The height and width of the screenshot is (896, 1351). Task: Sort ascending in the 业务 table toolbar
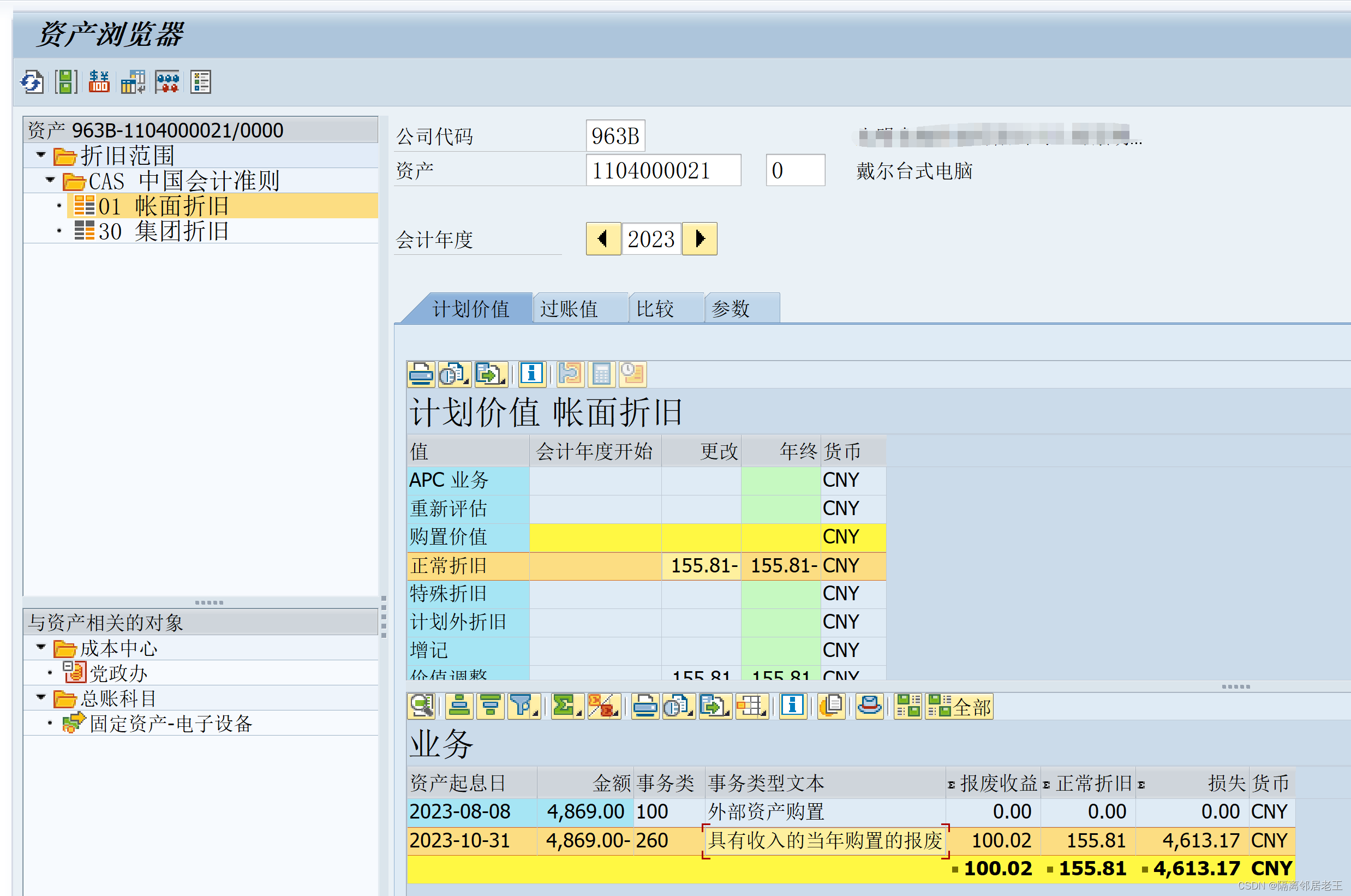(459, 706)
